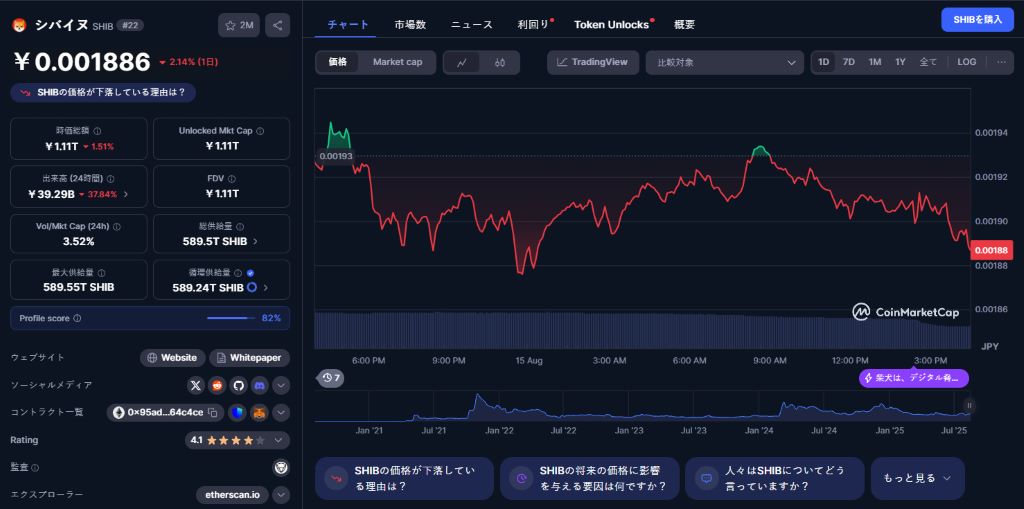Show info for 出来高 (24時間)

pyautogui.click(x=110, y=178)
